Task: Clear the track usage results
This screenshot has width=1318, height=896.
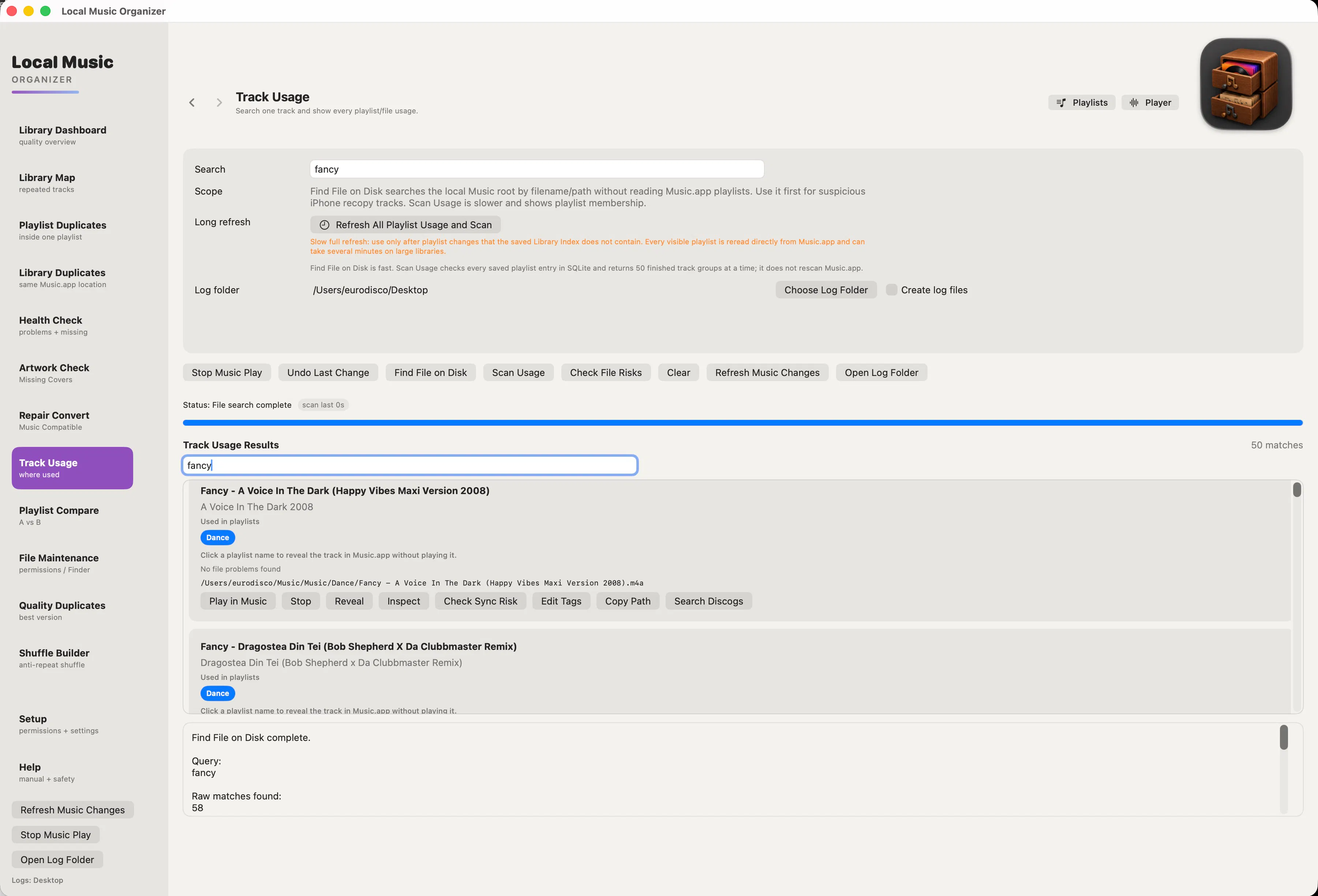Action: [x=678, y=372]
